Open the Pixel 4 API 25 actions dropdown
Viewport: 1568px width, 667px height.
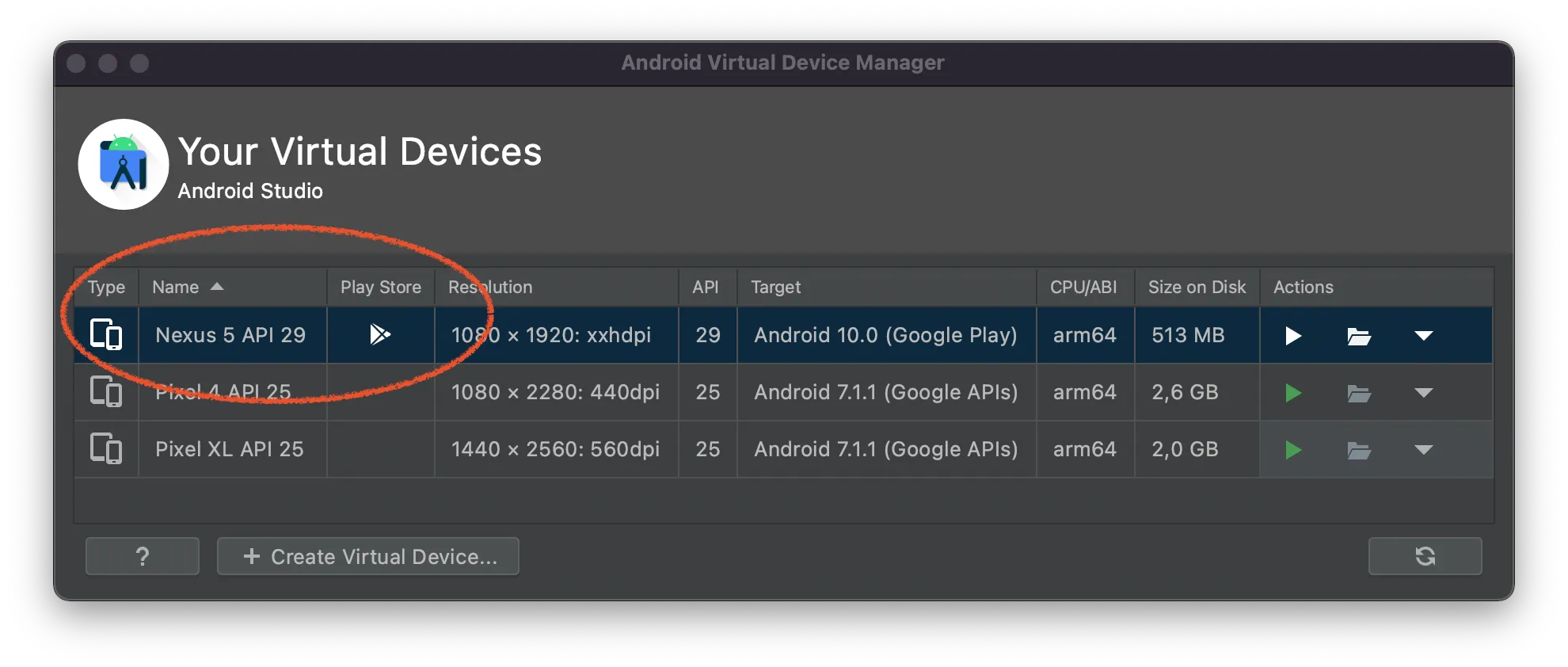(1423, 393)
